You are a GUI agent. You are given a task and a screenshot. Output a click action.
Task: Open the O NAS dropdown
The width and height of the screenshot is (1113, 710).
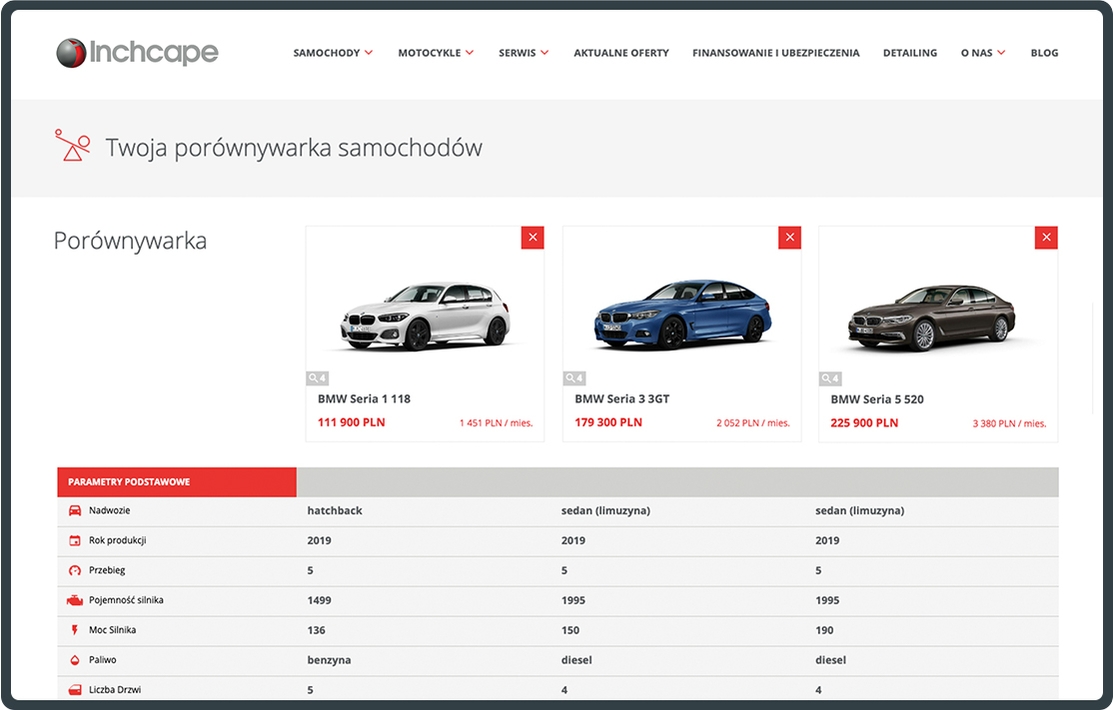tap(982, 53)
